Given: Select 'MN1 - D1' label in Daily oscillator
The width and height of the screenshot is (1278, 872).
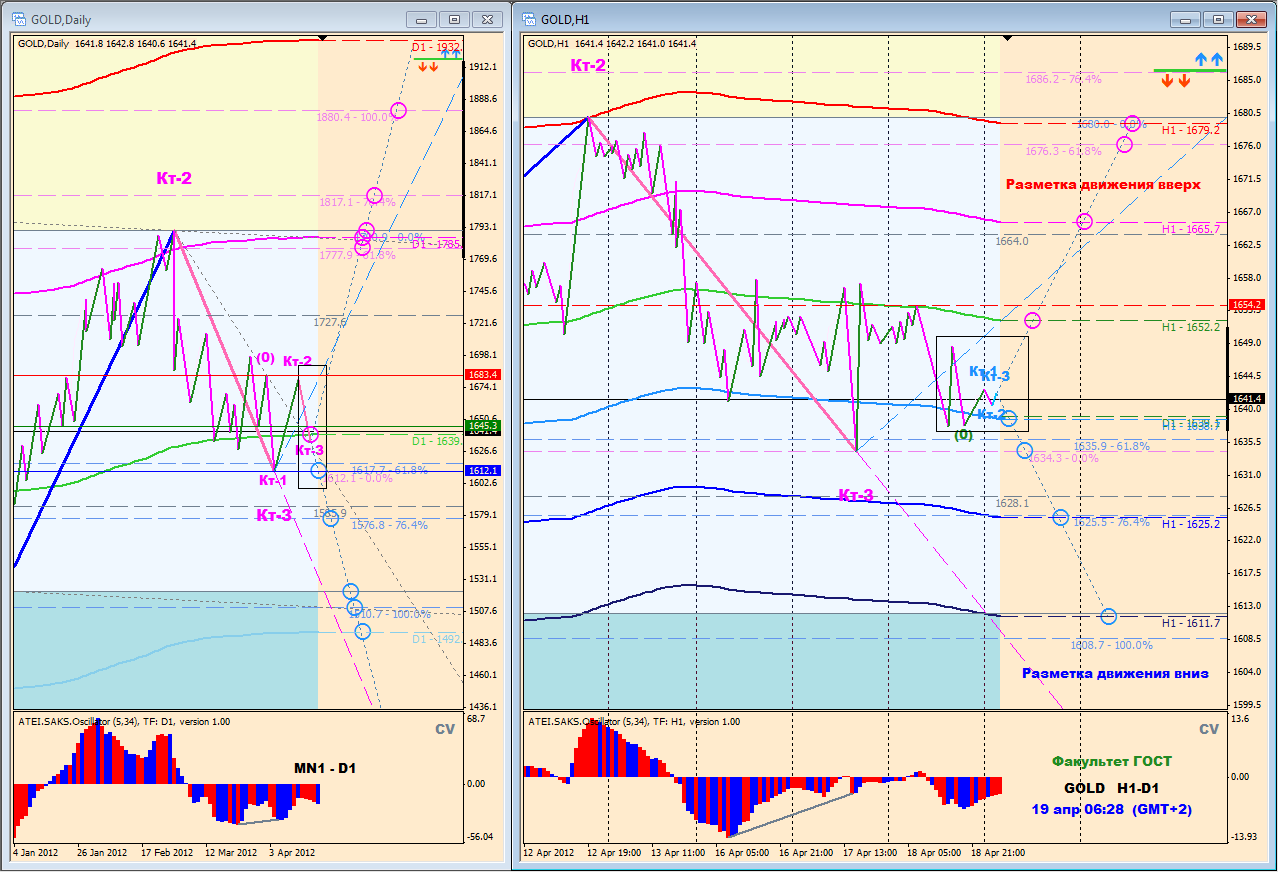Looking at the screenshot, I should coord(324,769).
